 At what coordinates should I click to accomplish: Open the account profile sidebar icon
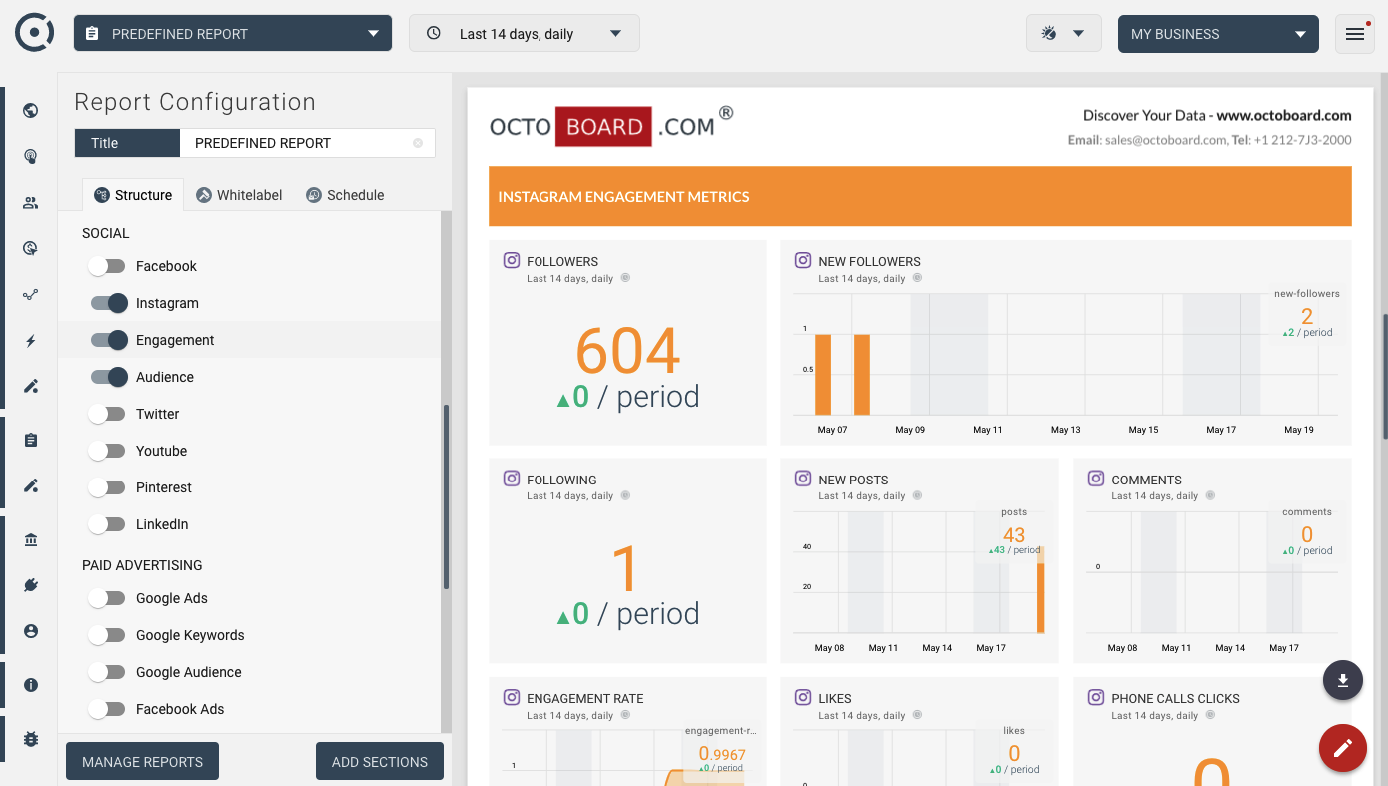tap(31, 631)
